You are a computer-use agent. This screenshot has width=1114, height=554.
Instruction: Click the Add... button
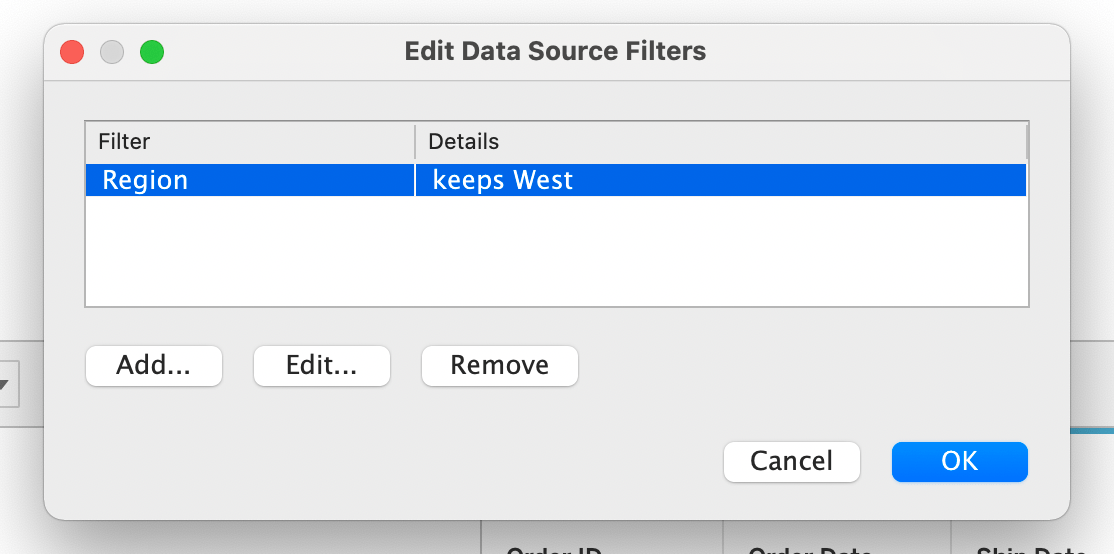(x=153, y=366)
